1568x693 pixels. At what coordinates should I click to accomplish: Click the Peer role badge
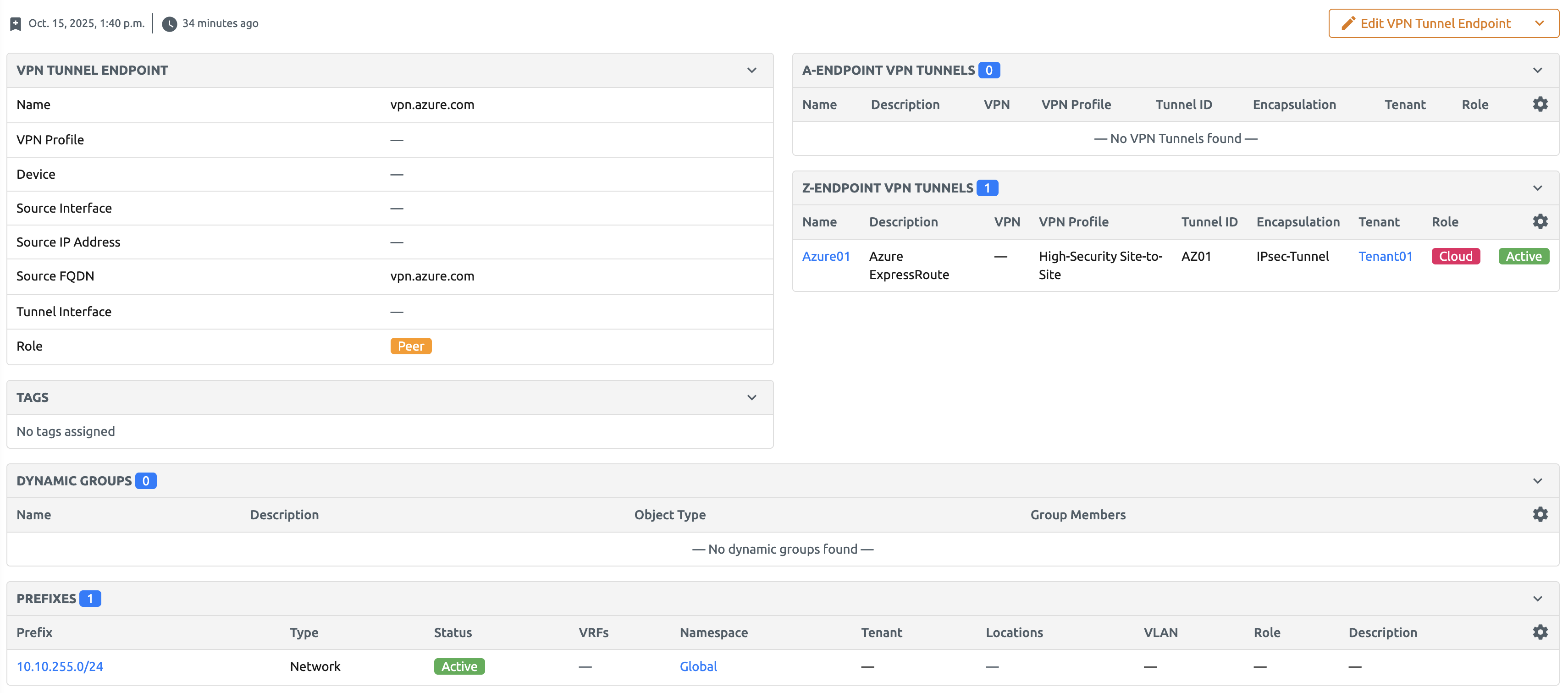tap(411, 346)
